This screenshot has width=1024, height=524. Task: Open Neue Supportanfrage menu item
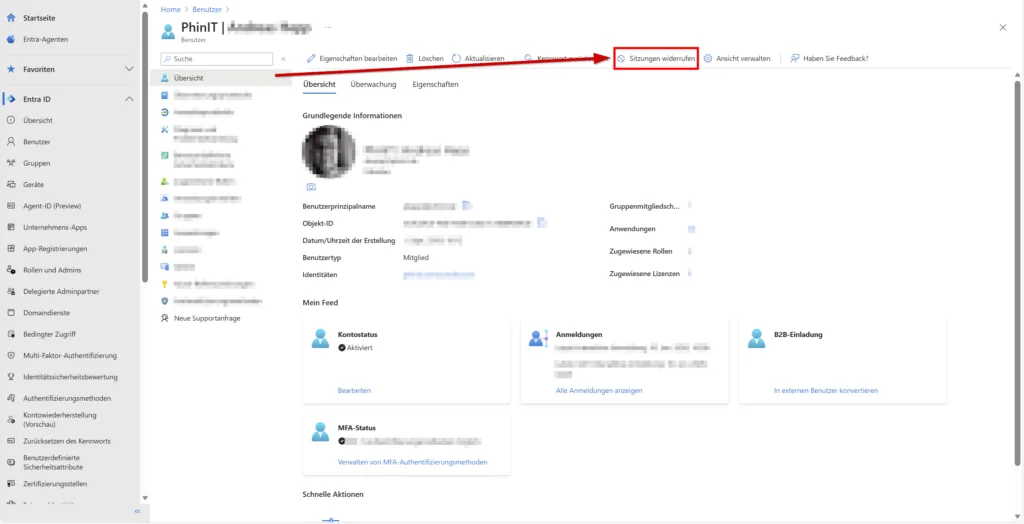(207, 318)
